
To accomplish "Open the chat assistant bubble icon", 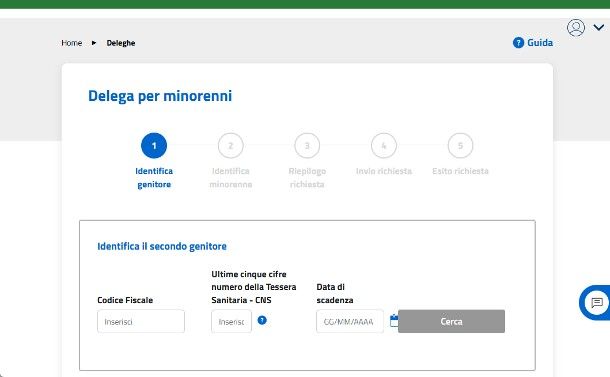I will [597, 303].
